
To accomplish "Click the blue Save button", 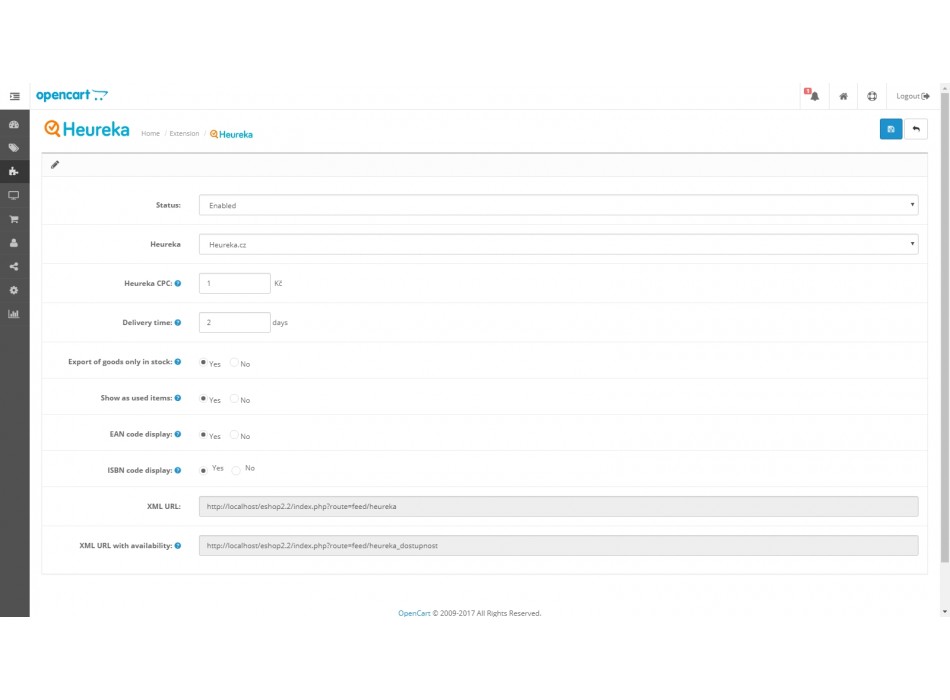I will pos(891,129).
